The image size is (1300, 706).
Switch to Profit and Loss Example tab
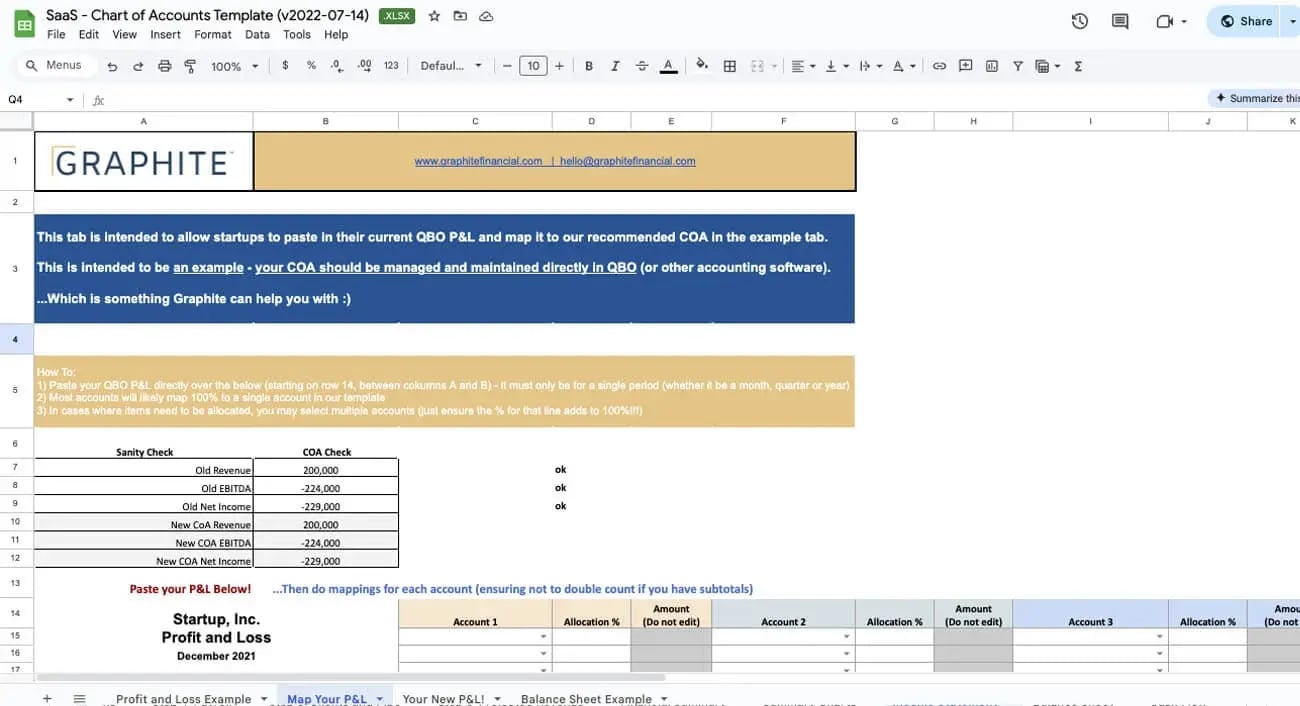tap(184, 698)
